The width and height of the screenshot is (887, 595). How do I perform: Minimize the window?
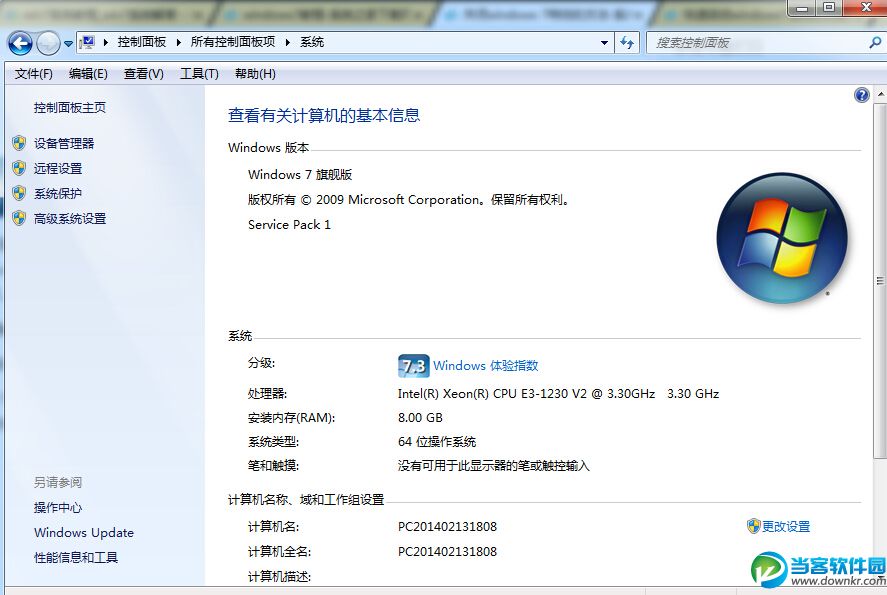[x=801, y=8]
